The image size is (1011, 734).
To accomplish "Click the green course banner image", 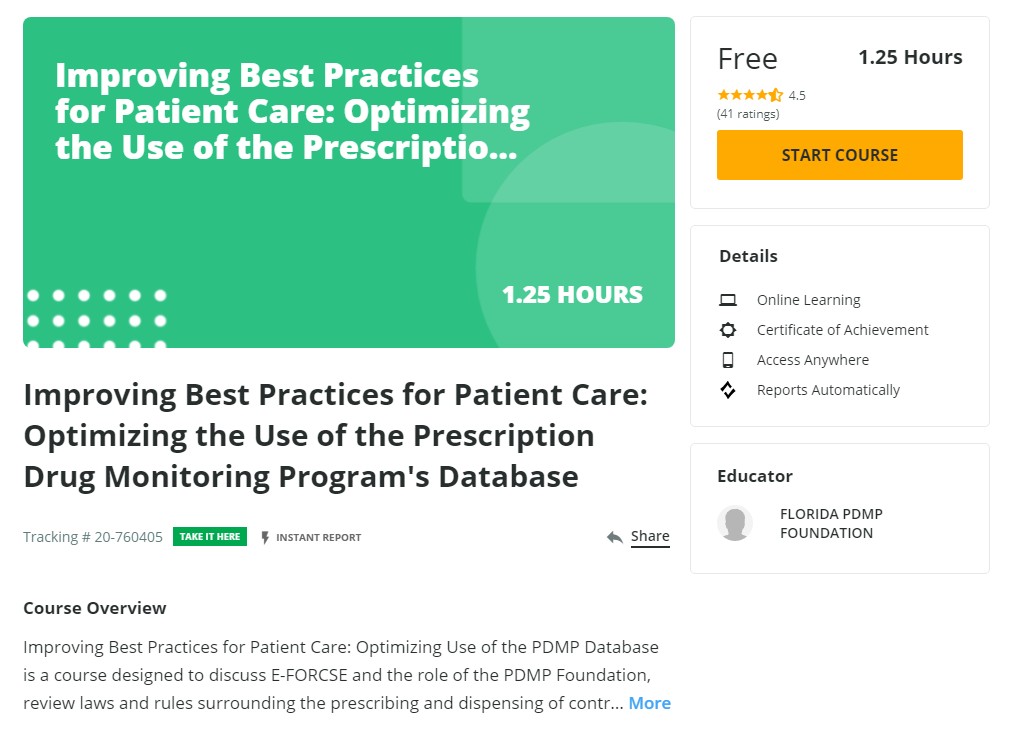I will [348, 182].
